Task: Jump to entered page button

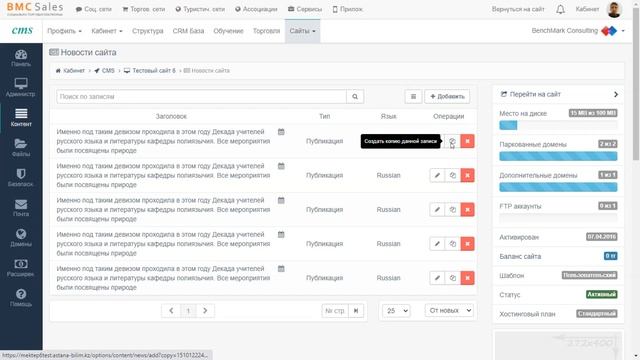Action: [x=356, y=311]
